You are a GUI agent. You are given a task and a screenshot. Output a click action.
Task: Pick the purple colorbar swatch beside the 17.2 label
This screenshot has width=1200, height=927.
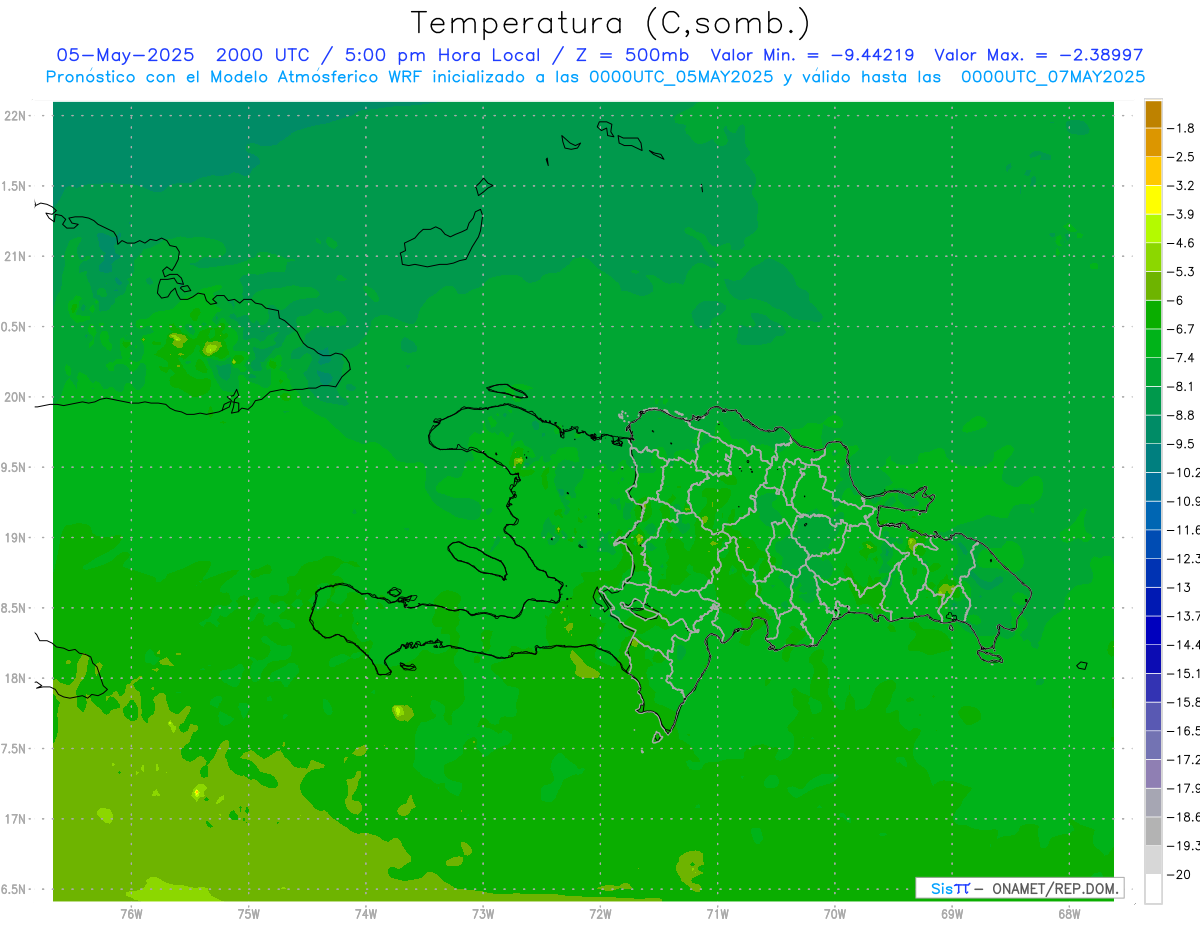[1153, 774]
